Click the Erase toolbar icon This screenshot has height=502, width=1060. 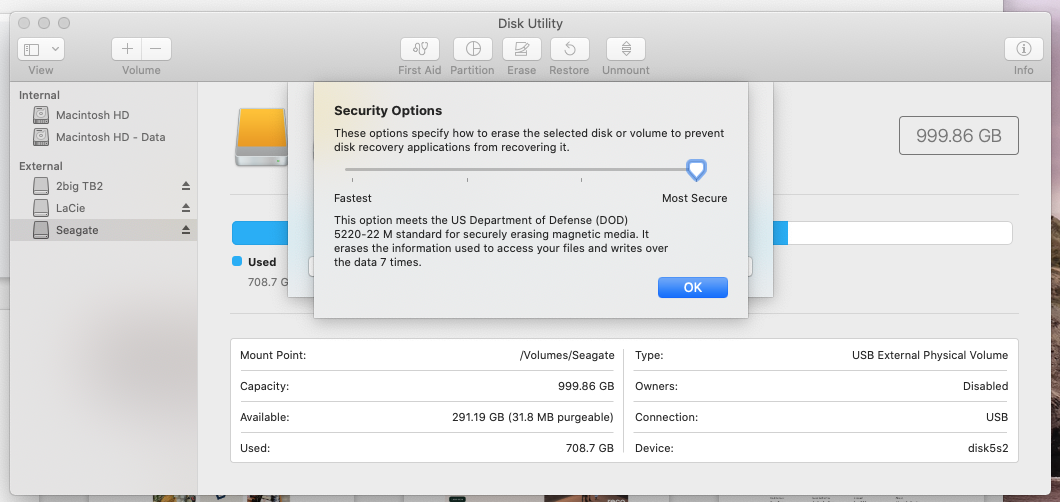pos(521,49)
